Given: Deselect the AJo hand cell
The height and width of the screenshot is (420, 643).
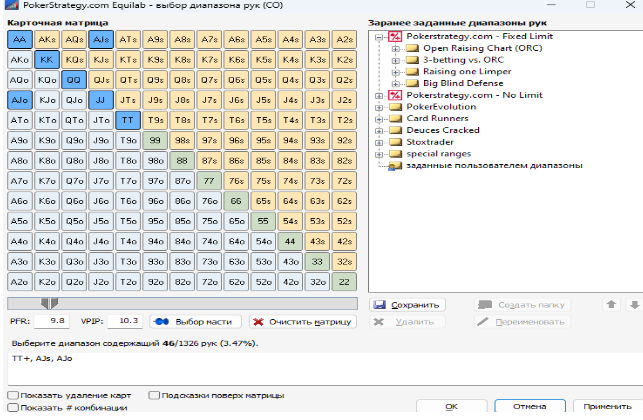Looking at the screenshot, I should (x=19, y=100).
